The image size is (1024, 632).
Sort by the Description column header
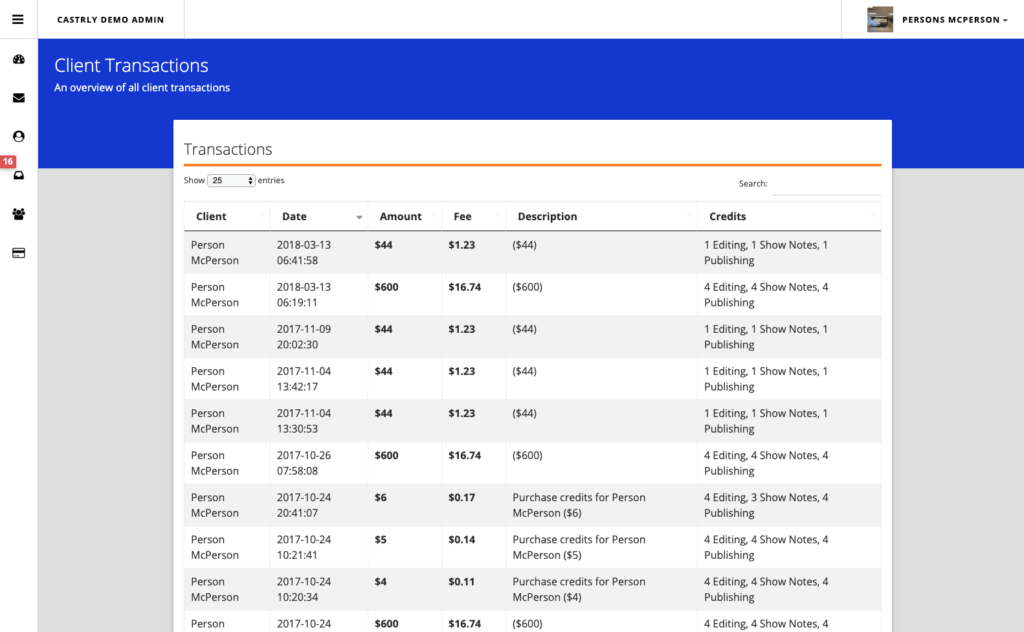[601, 216]
